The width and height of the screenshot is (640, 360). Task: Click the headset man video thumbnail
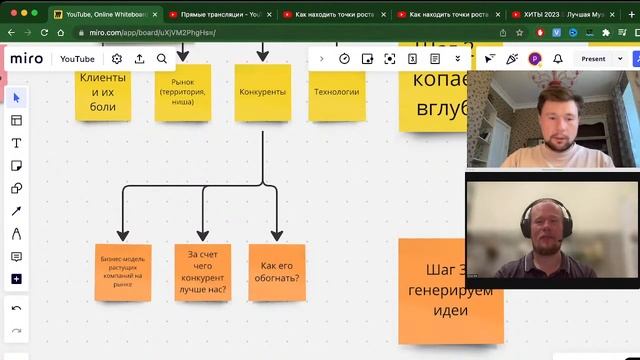click(x=552, y=230)
